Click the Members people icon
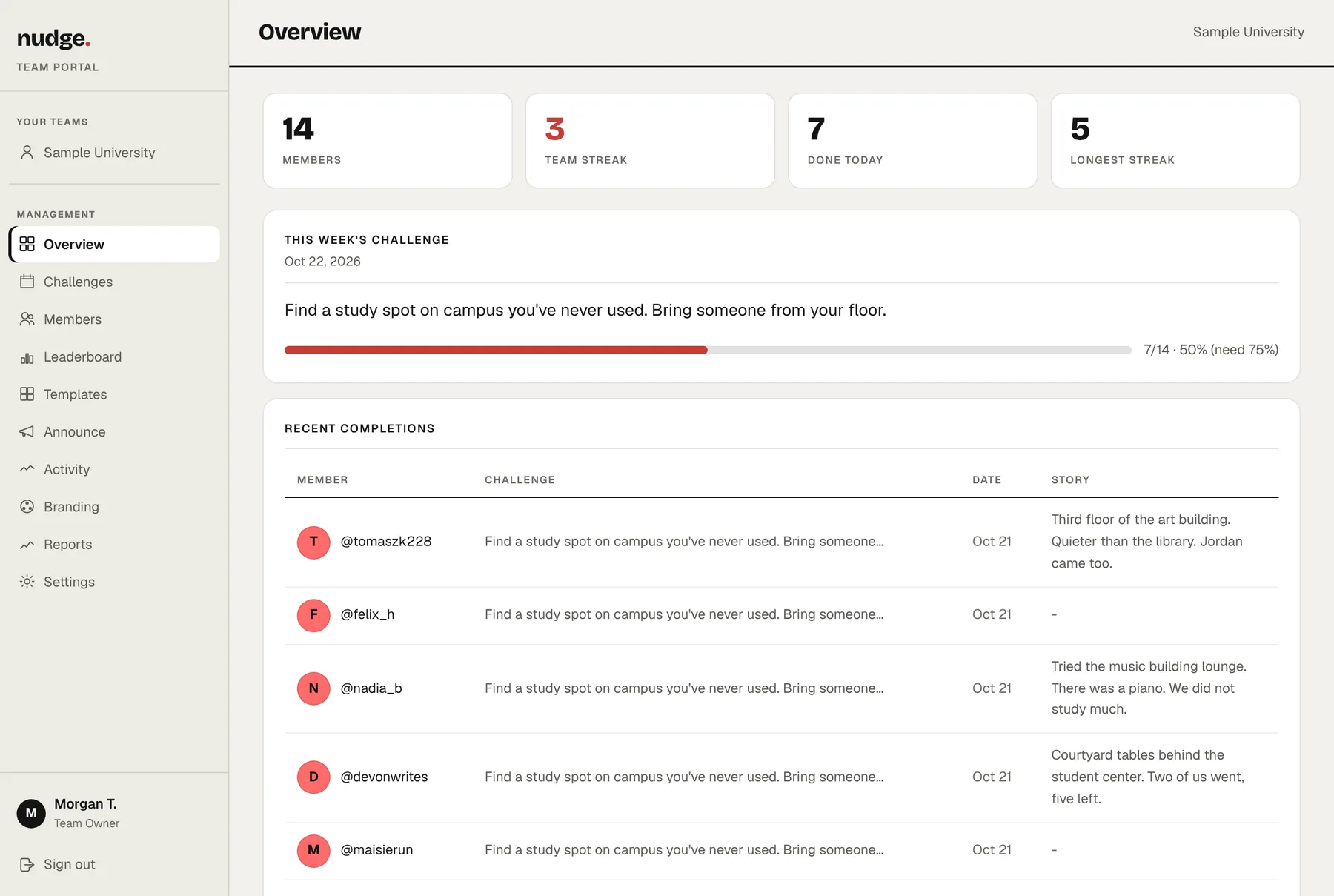The height and width of the screenshot is (896, 1334). pyautogui.click(x=27, y=319)
